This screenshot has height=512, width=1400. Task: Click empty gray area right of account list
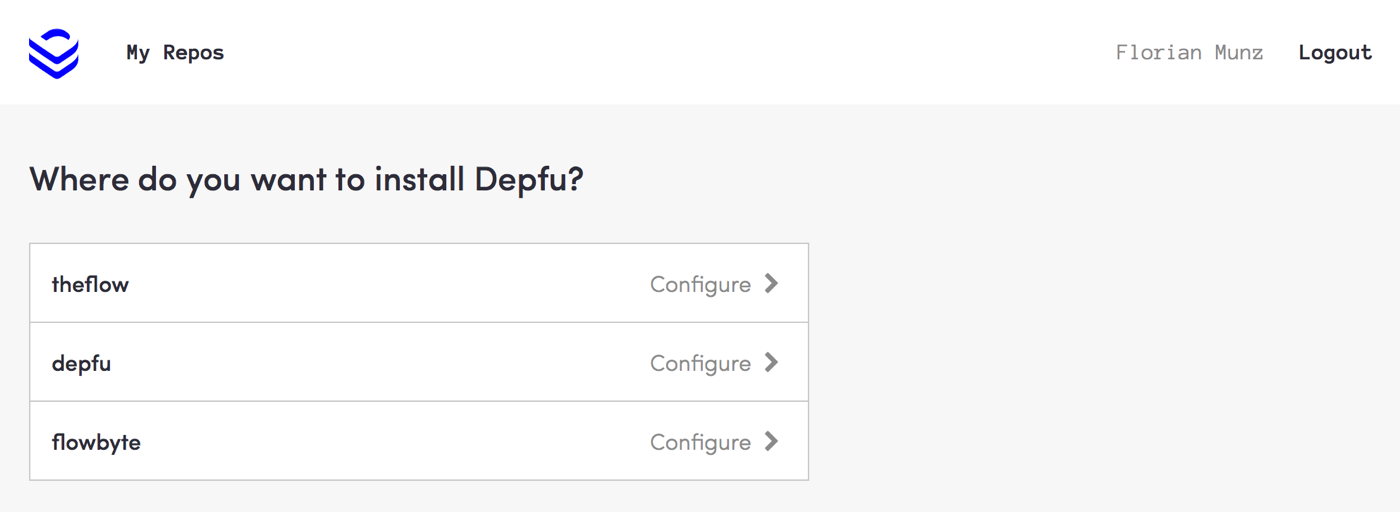click(x=1100, y=360)
